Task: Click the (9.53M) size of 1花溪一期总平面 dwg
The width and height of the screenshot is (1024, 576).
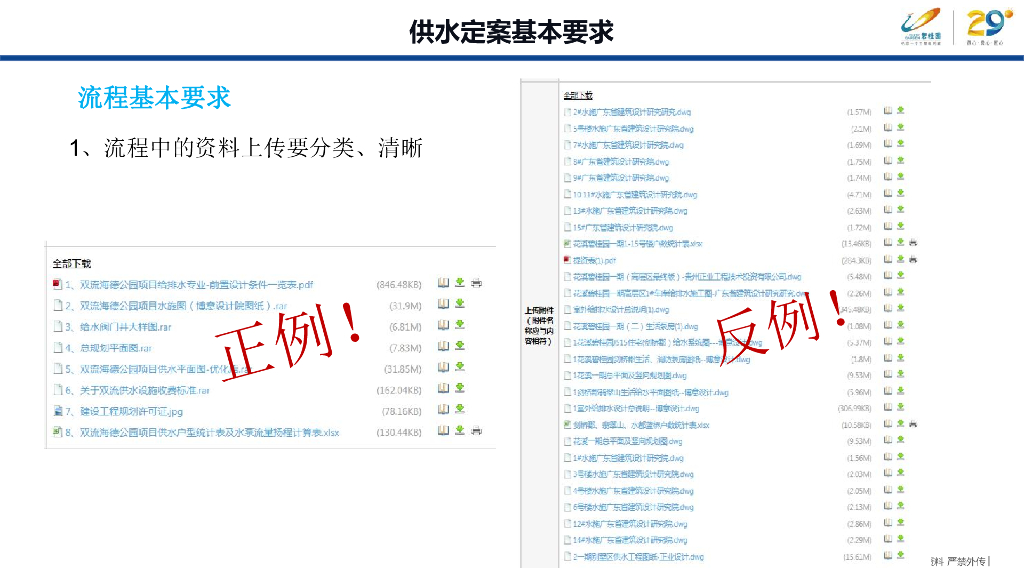Action: pos(859,376)
